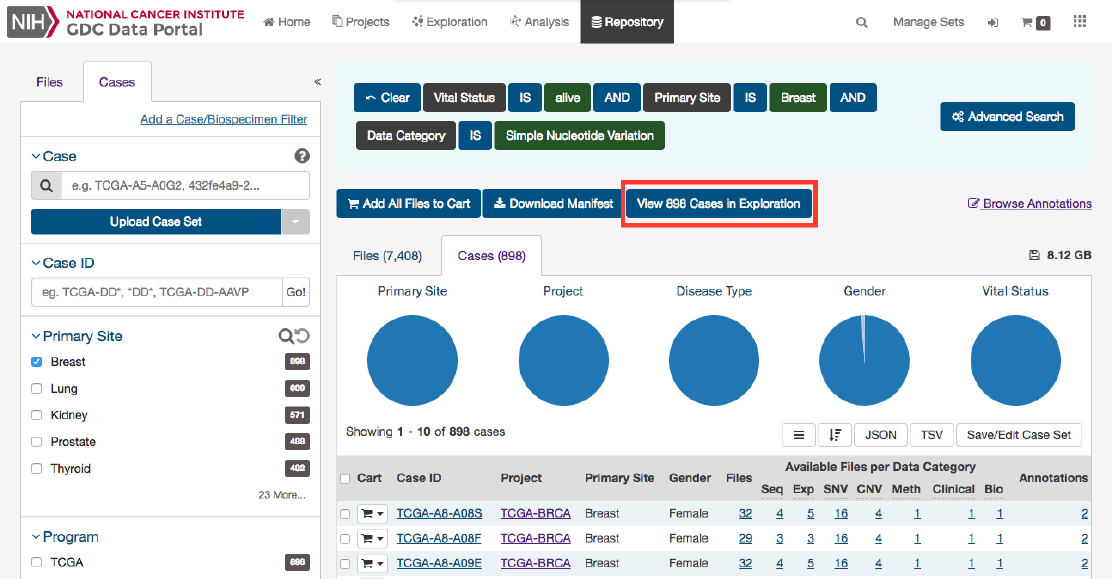
Task: Click the Disease Type pie chart
Action: (x=714, y=360)
